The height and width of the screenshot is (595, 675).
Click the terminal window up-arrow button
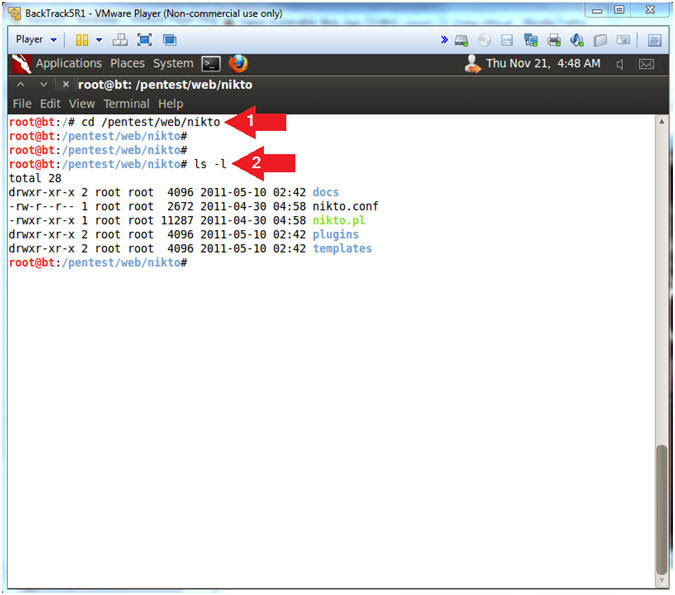coord(20,84)
